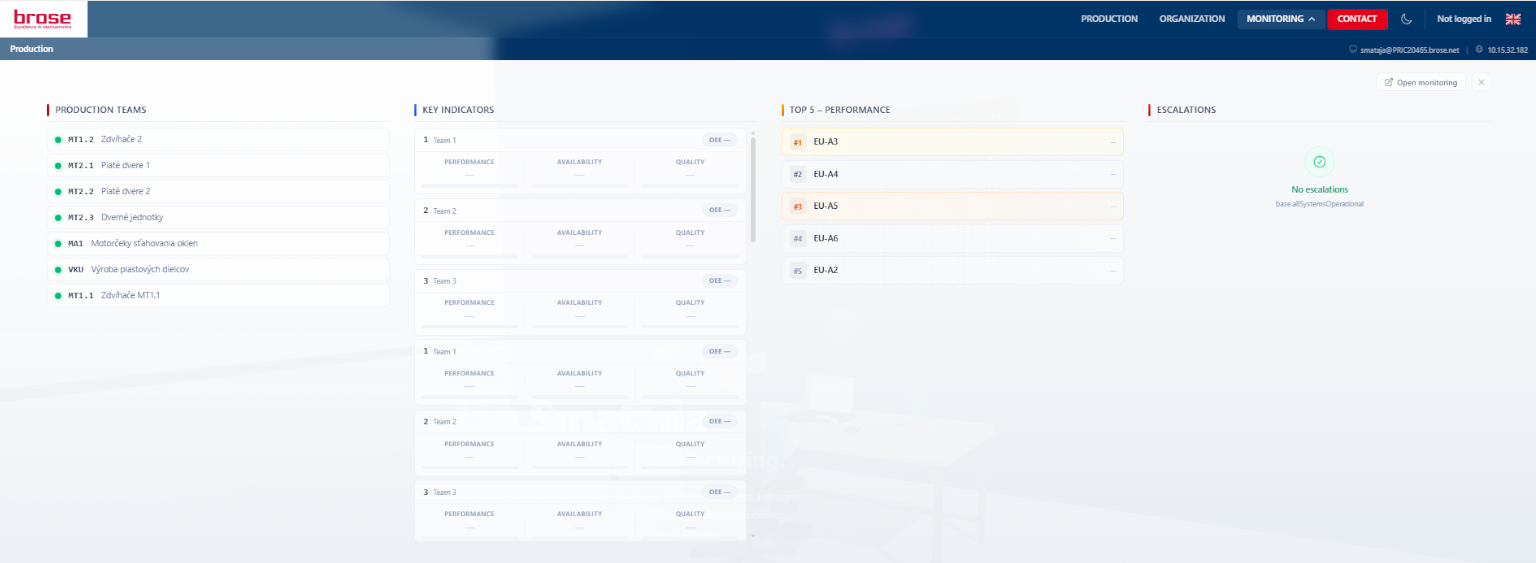Click the ESCALATIONS section heading
This screenshot has width=1536, height=563.
[x=1186, y=110]
